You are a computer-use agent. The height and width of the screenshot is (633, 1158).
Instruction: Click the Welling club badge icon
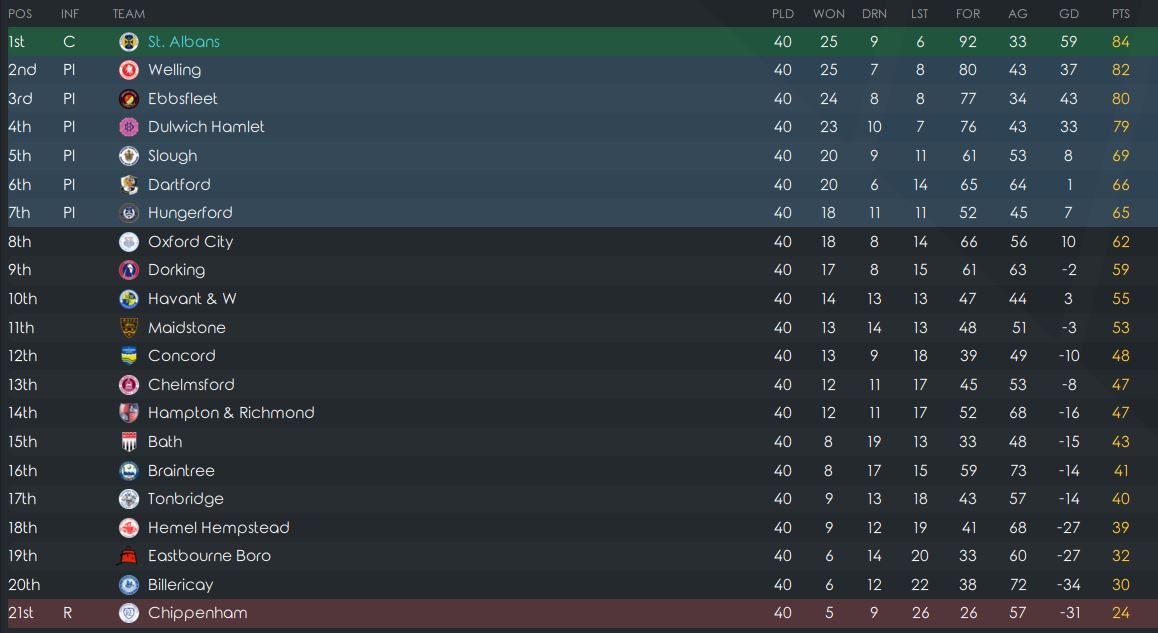point(128,70)
